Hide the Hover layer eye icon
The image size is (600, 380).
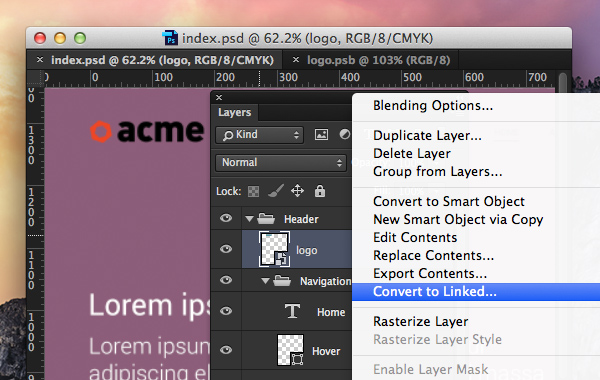coord(226,350)
